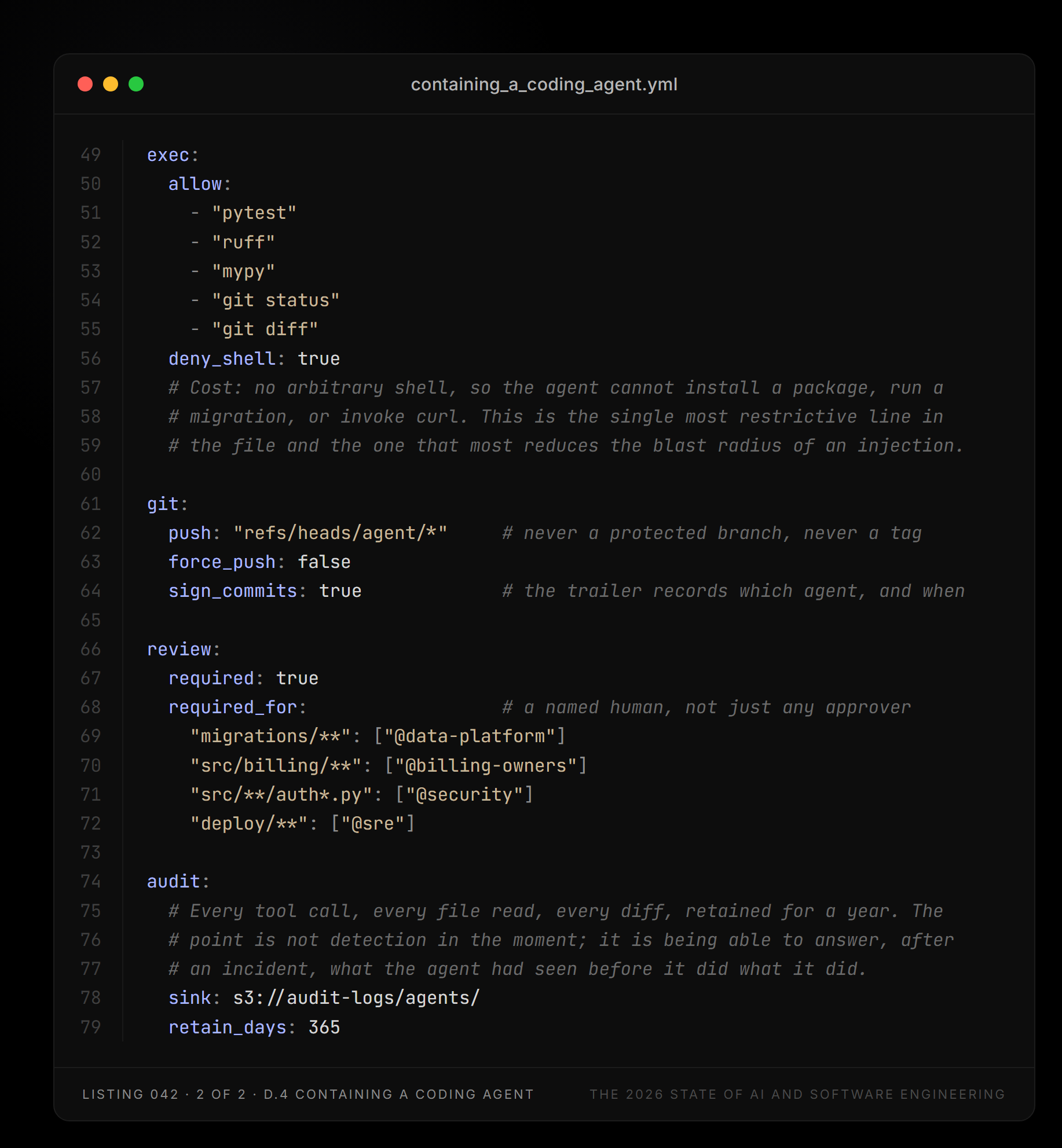Select the "git:" key on line 61
Image resolution: width=1062 pixels, height=1148 pixels.
(167, 504)
